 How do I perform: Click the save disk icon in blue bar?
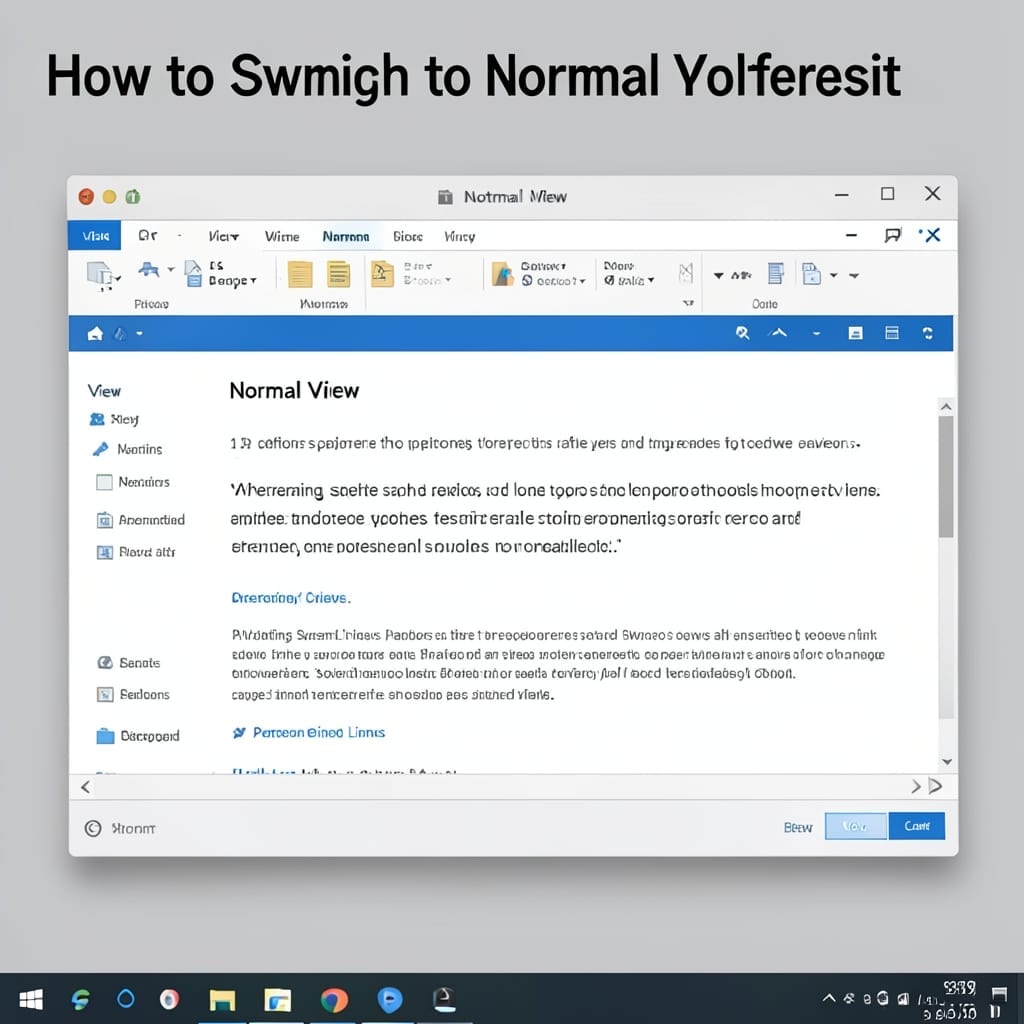click(856, 334)
